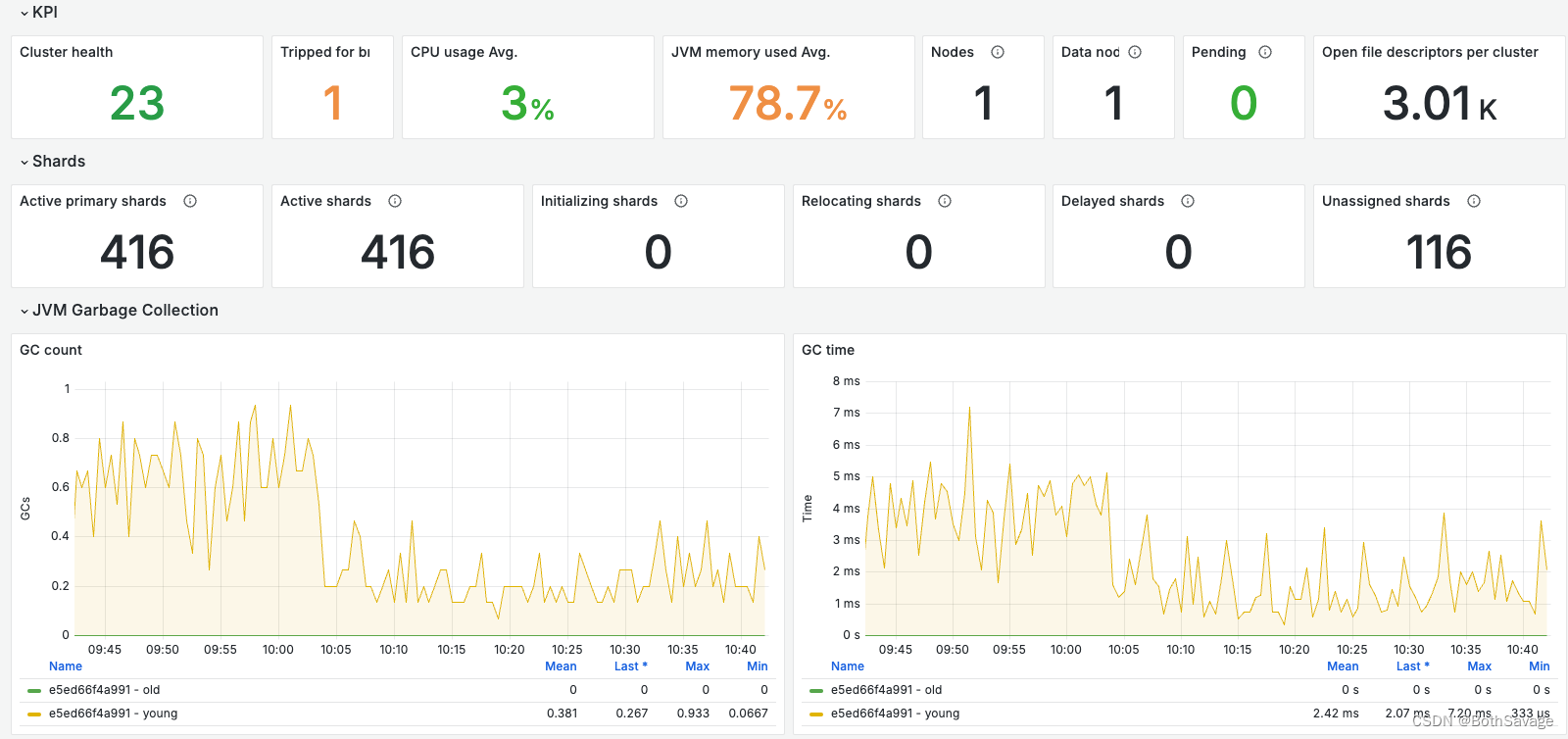Show info for Active shards panel

pos(395,201)
